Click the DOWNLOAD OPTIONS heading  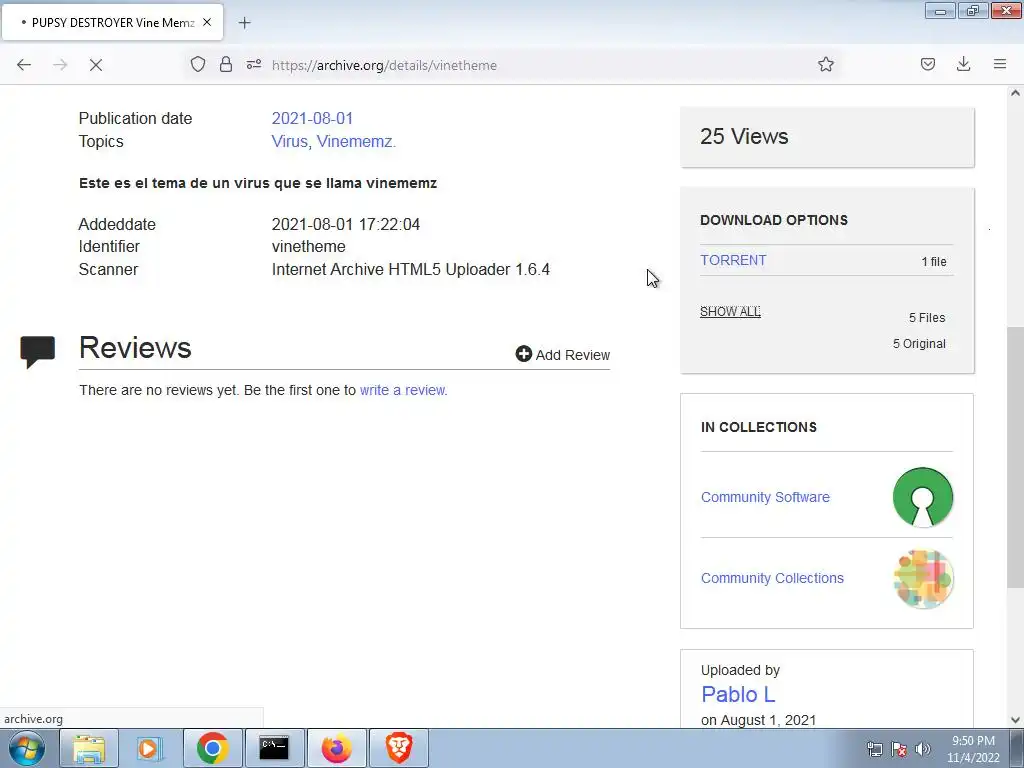pos(774,220)
